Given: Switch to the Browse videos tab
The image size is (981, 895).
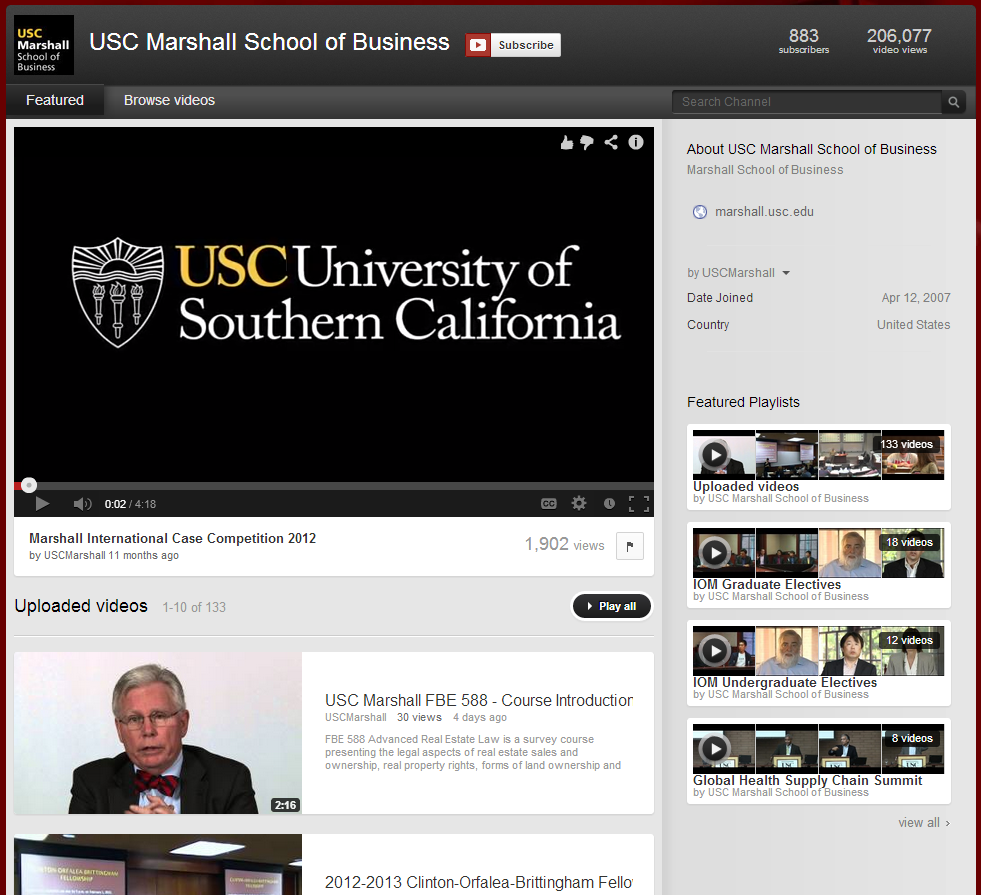Looking at the screenshot, I should click(x=169, y=100).
